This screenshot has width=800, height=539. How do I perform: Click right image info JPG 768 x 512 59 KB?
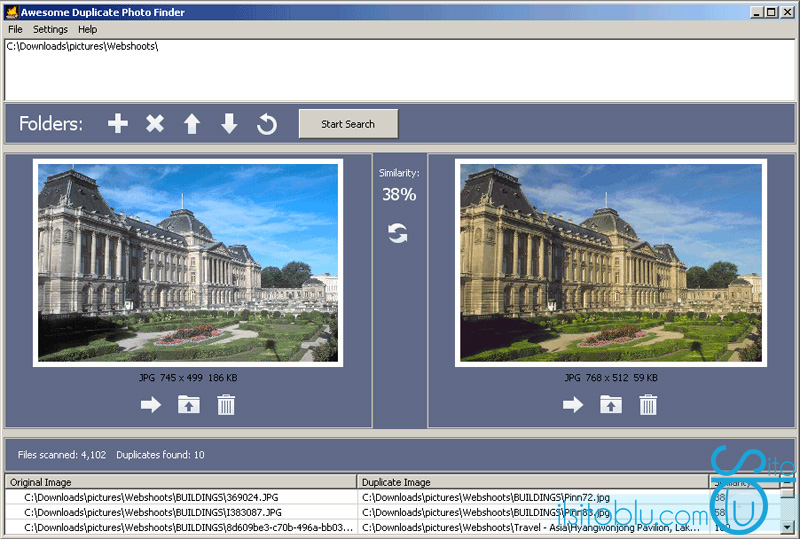pos(611,378)
